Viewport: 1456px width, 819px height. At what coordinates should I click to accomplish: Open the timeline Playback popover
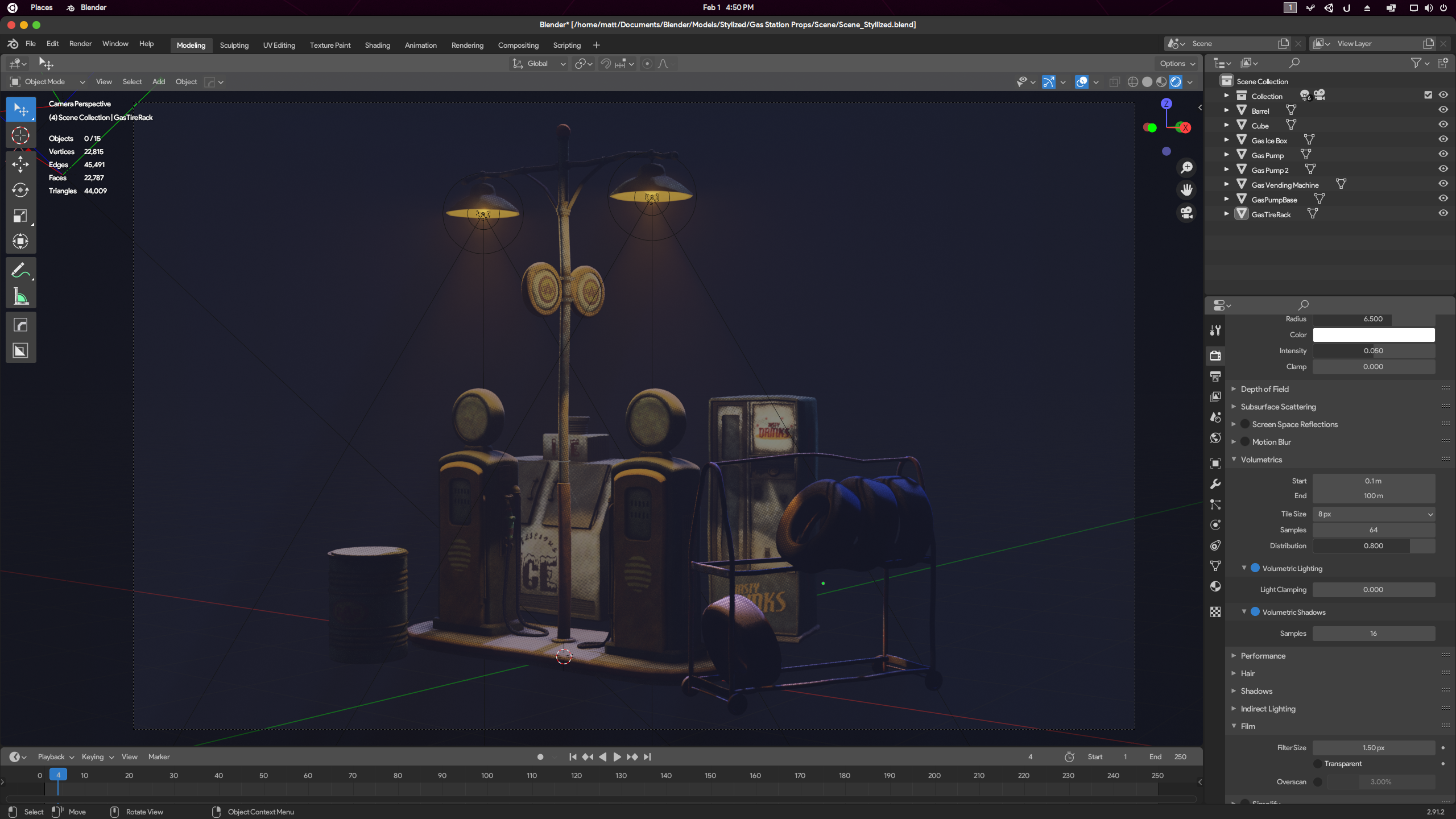56,756
